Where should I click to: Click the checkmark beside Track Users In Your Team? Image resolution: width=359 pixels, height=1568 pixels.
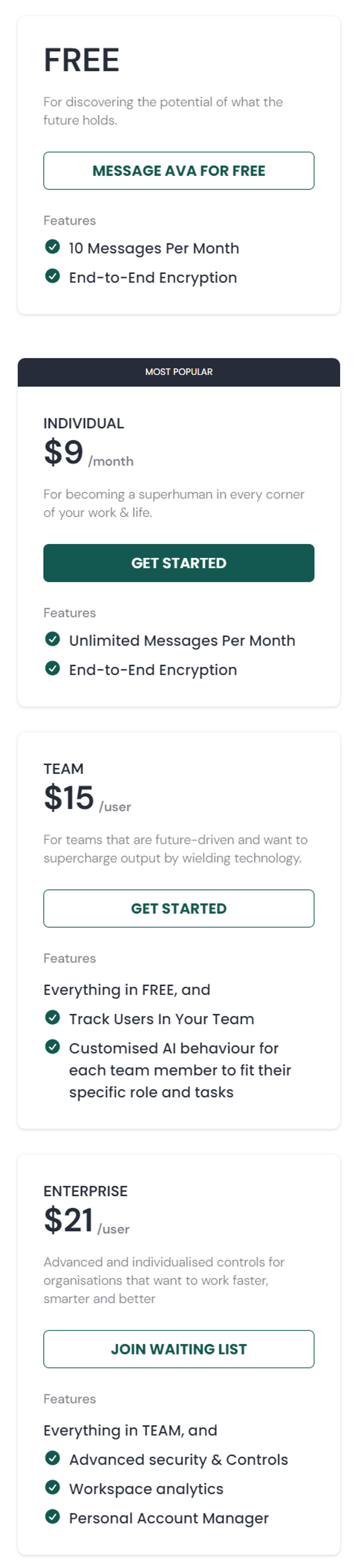pos(53,1018)
